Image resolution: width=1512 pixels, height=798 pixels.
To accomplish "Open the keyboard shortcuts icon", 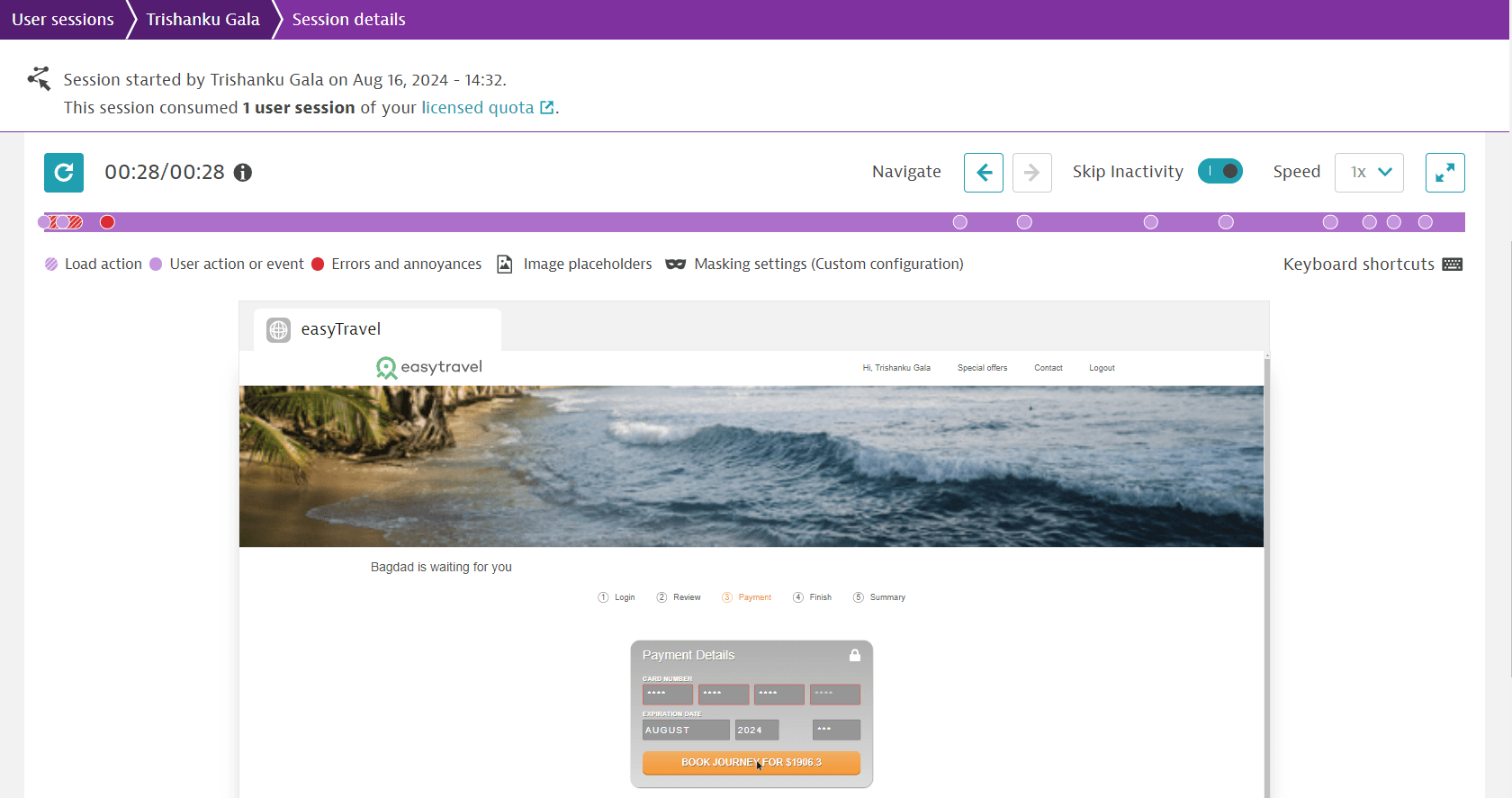I will (1452, 265).
